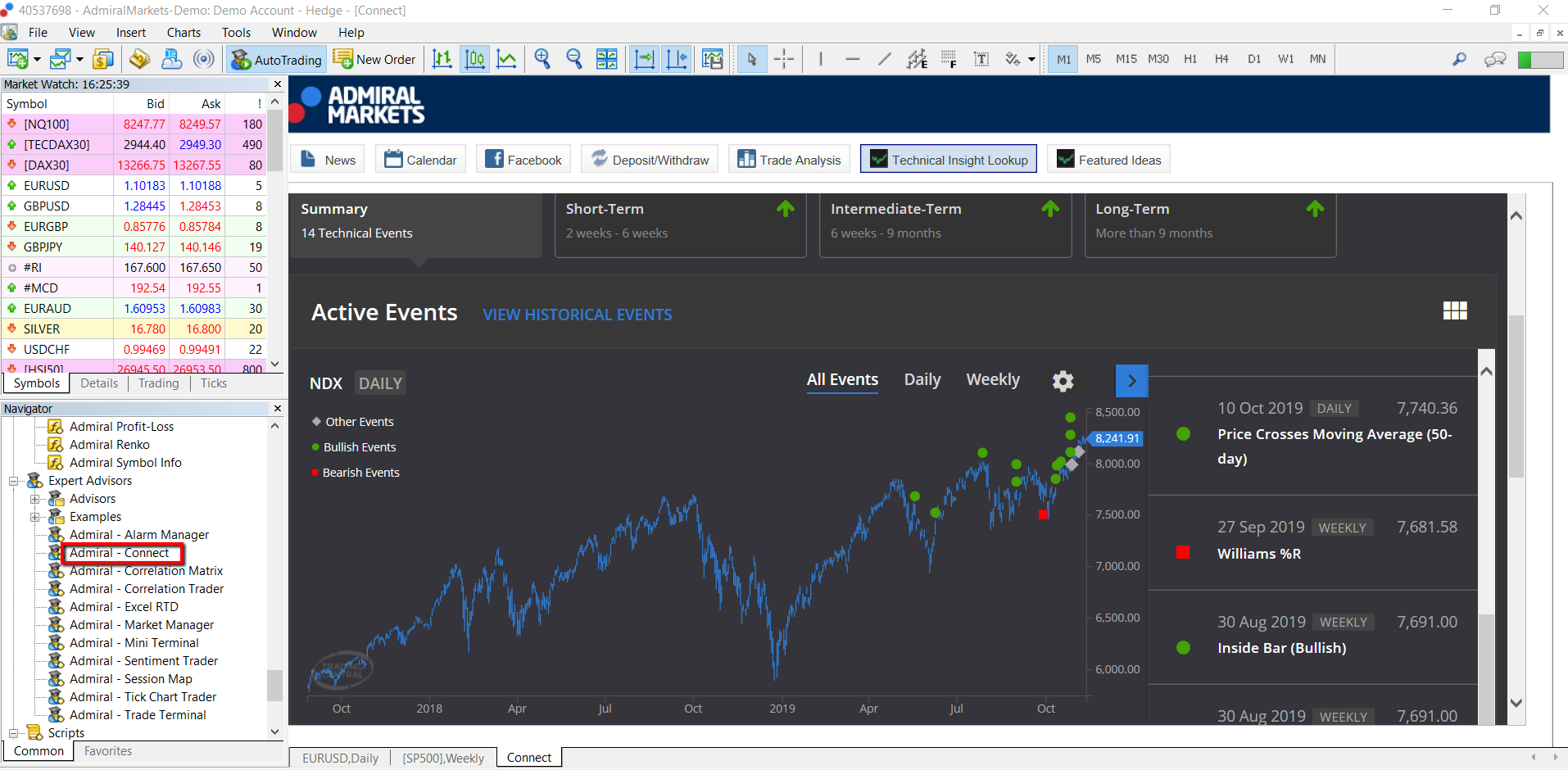Select the M1 timeframe
The width and height of the screenshot is (1568, 770).
1063,59
